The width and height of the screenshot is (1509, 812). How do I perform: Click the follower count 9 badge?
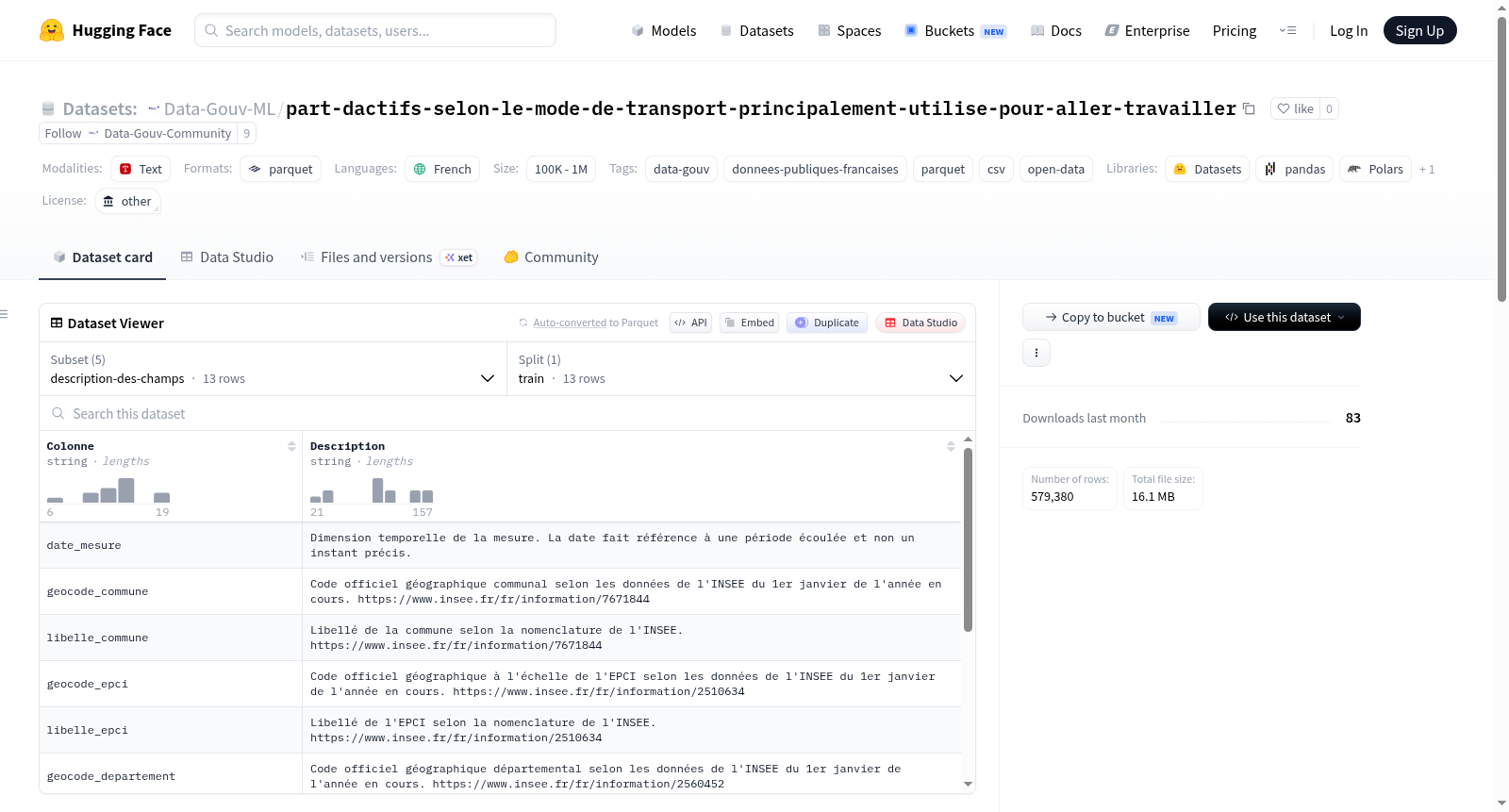click(x=247, y=133)
